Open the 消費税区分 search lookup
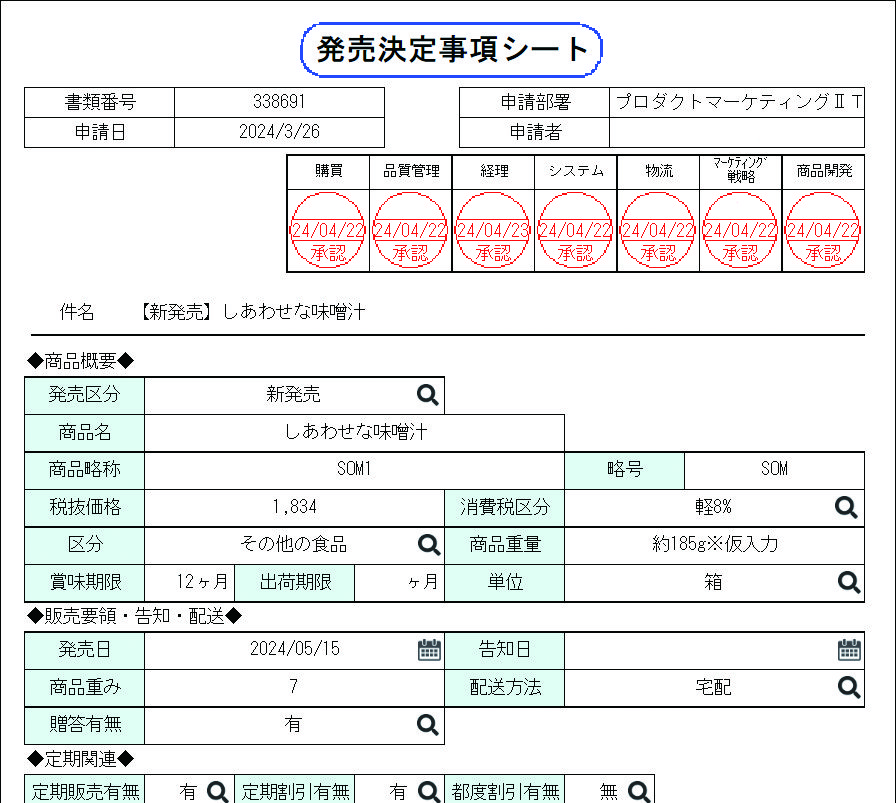896x803 pixels. point(846,507)
